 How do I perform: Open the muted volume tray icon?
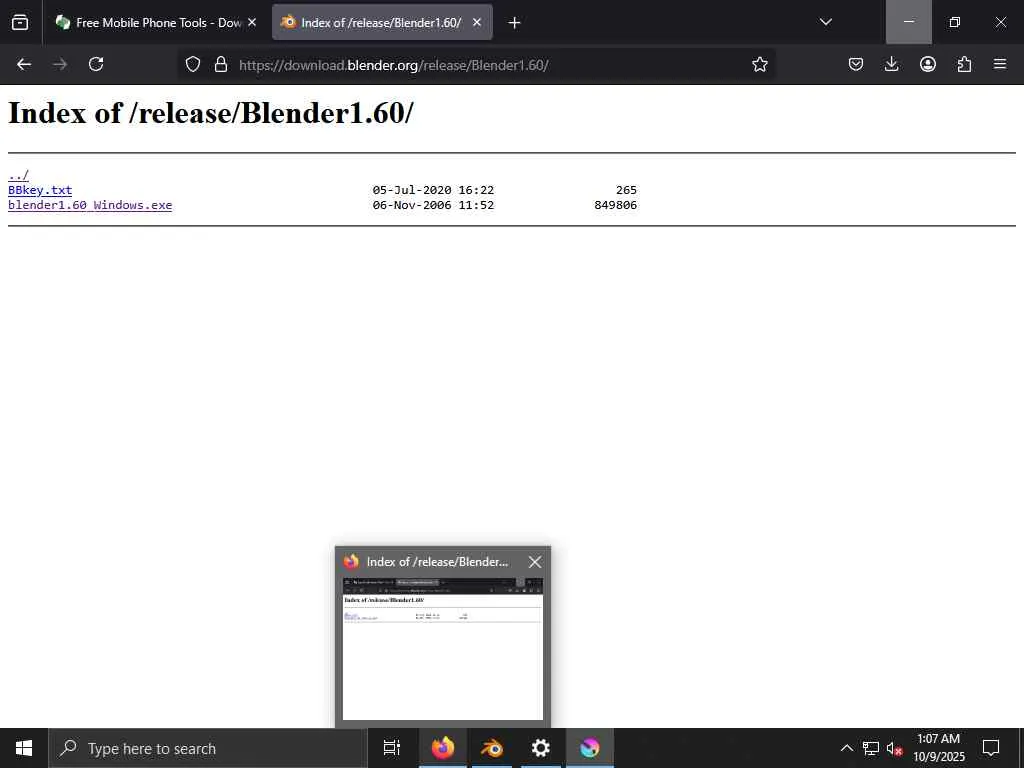(x=894, y=748)
